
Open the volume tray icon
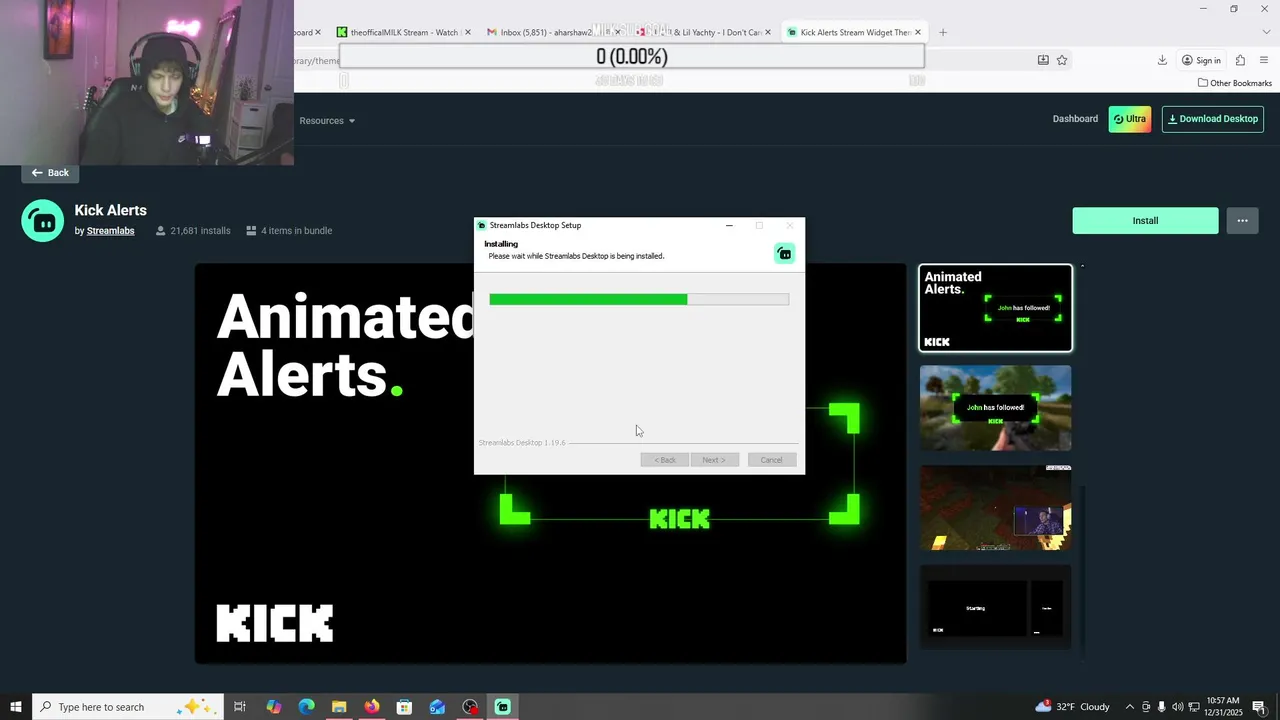1177,707
